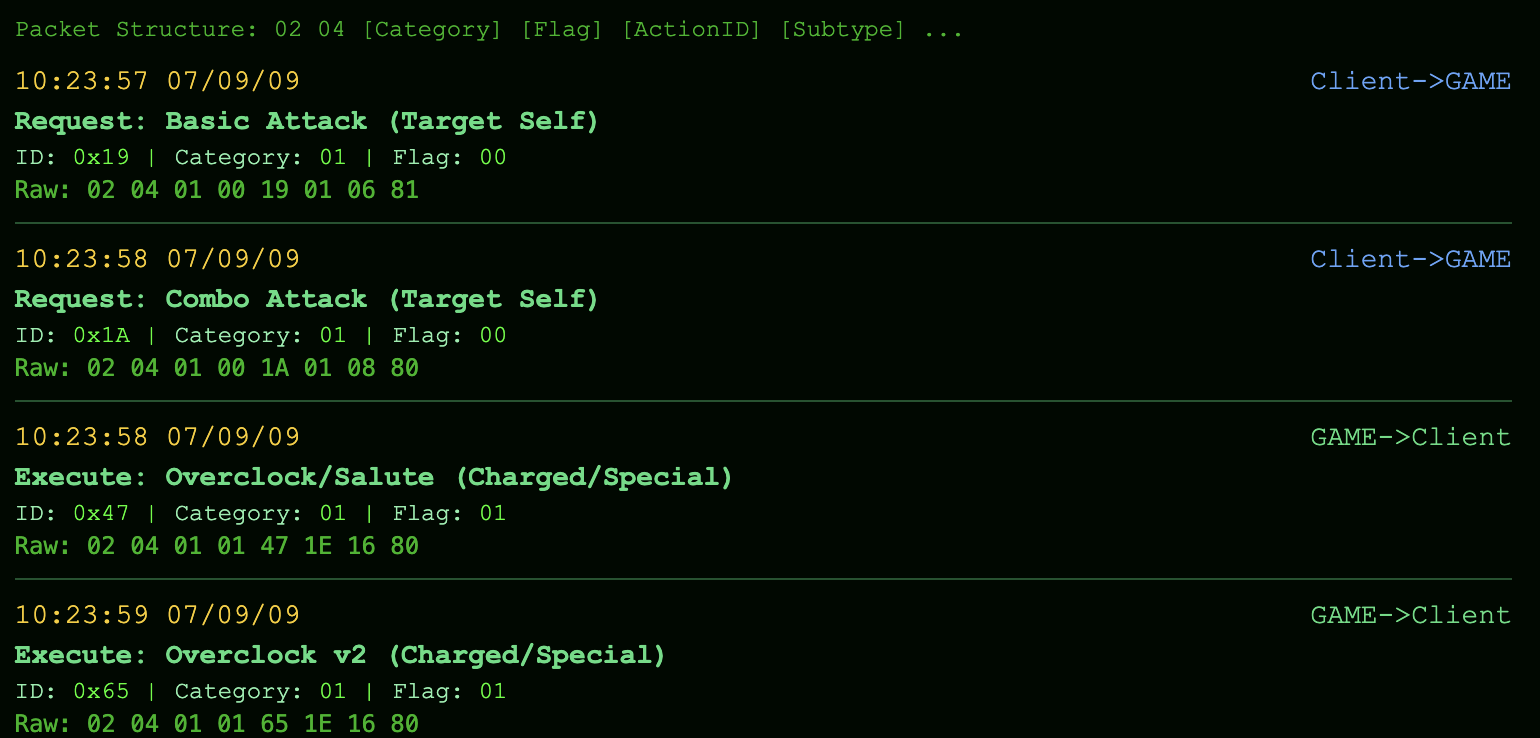This screenshot has height=738, width=1540.
Task: Click raw bytes line containing 47 1E
Action: (x=216, y=546)
